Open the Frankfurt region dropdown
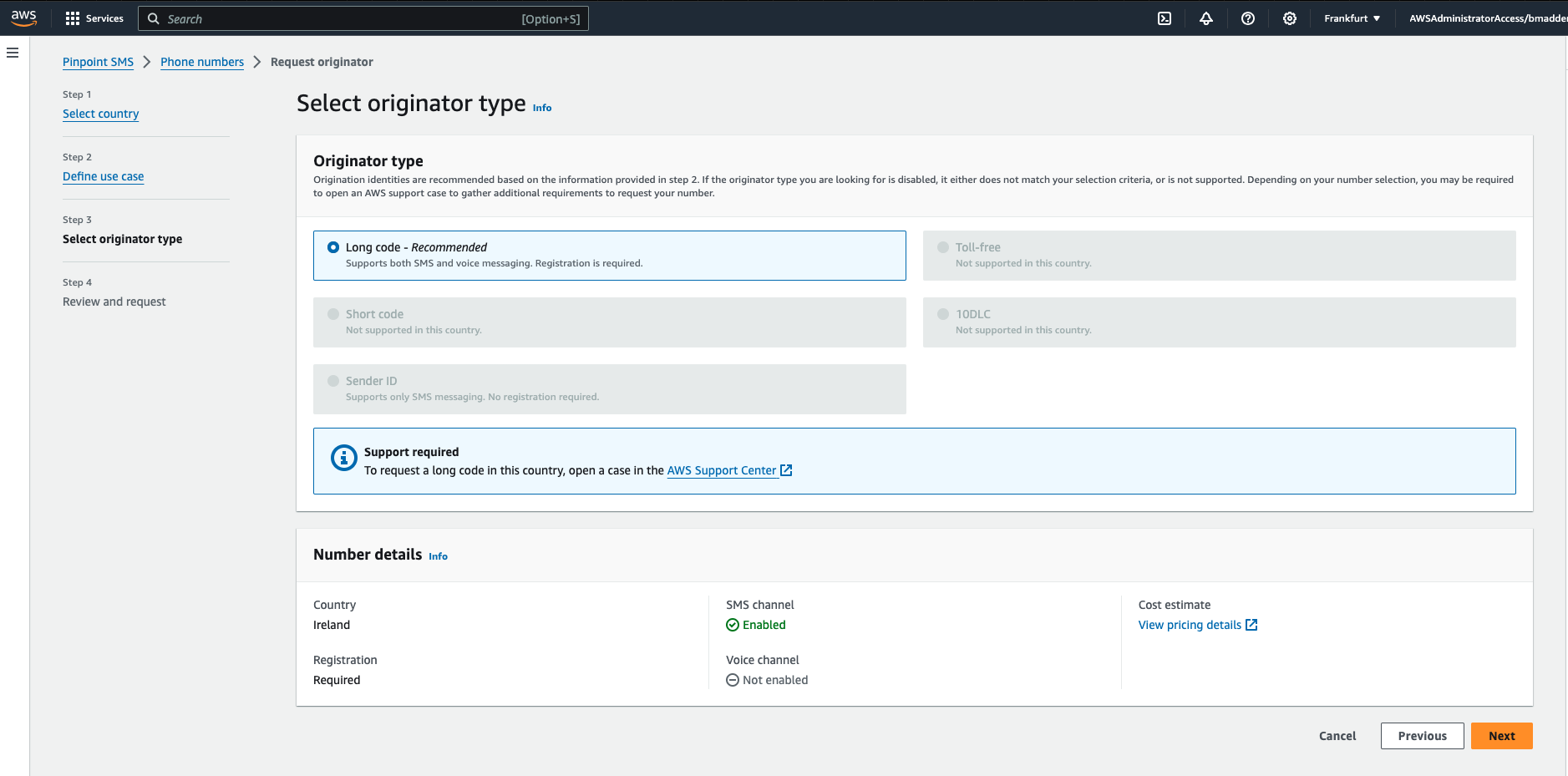The width and height of the screenshot is (1568, 776). [1352, 18]
